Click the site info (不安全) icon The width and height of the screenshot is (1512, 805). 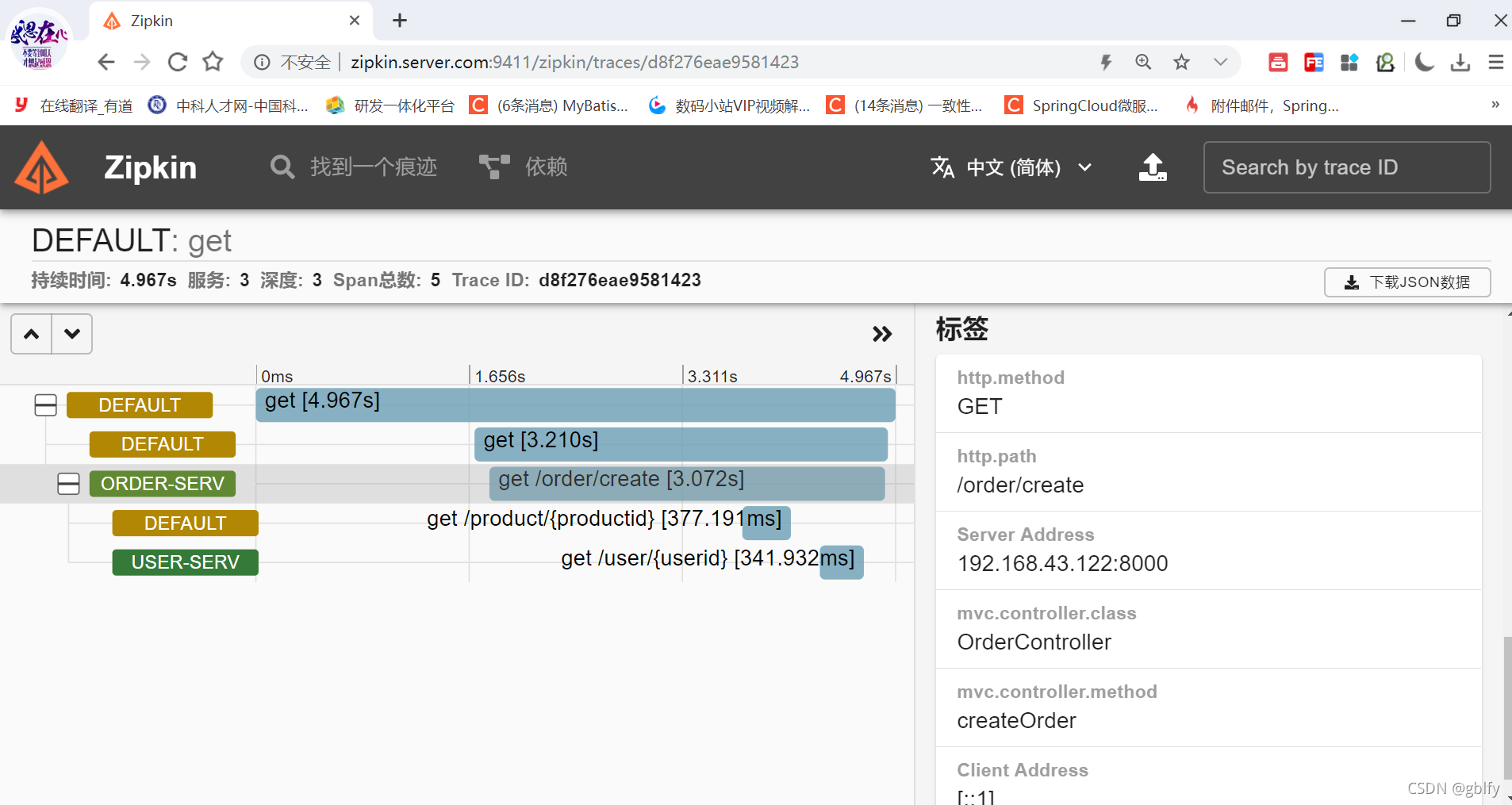pyautogui.click(x=262, y=62)
